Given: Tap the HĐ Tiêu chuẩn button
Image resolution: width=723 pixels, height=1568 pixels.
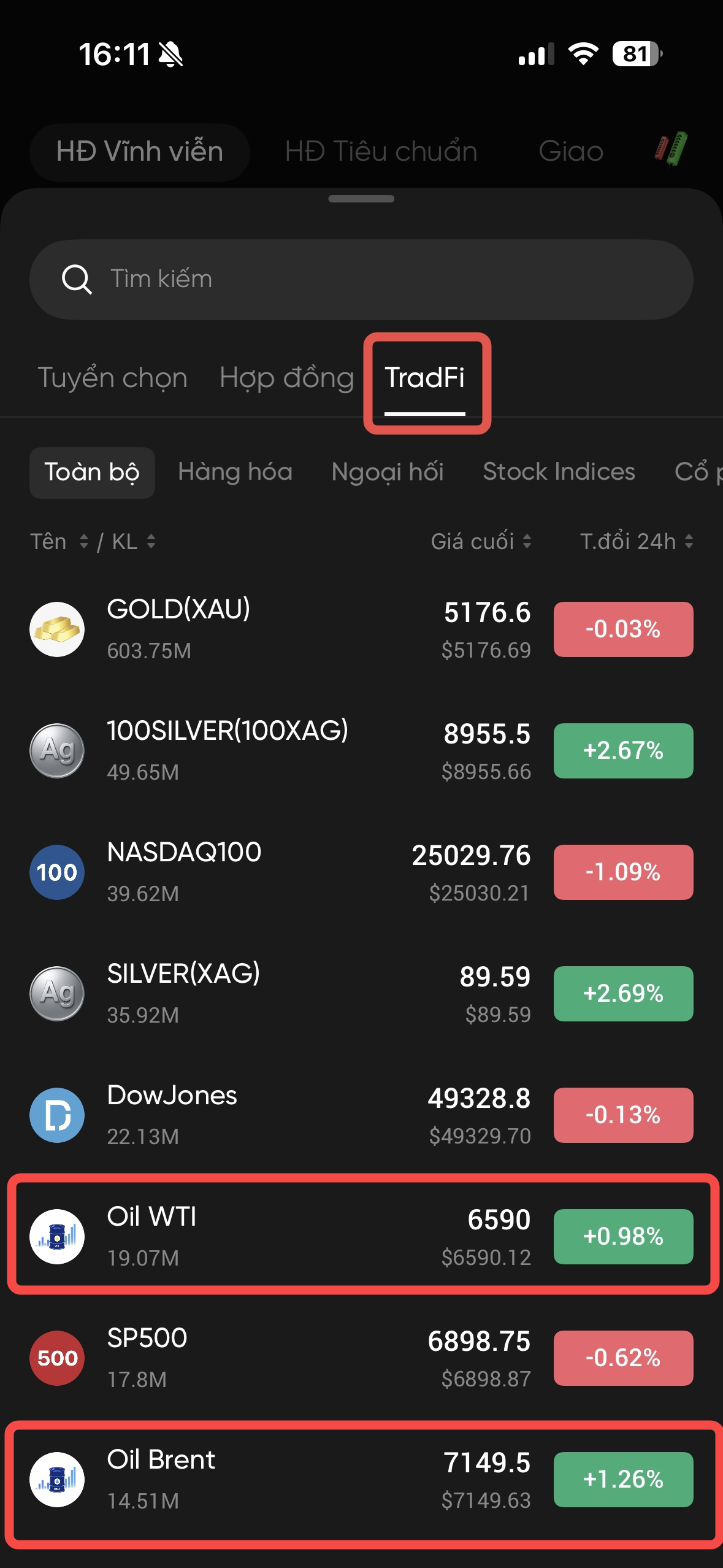Looking at the screenshot, I should [381, 152].
